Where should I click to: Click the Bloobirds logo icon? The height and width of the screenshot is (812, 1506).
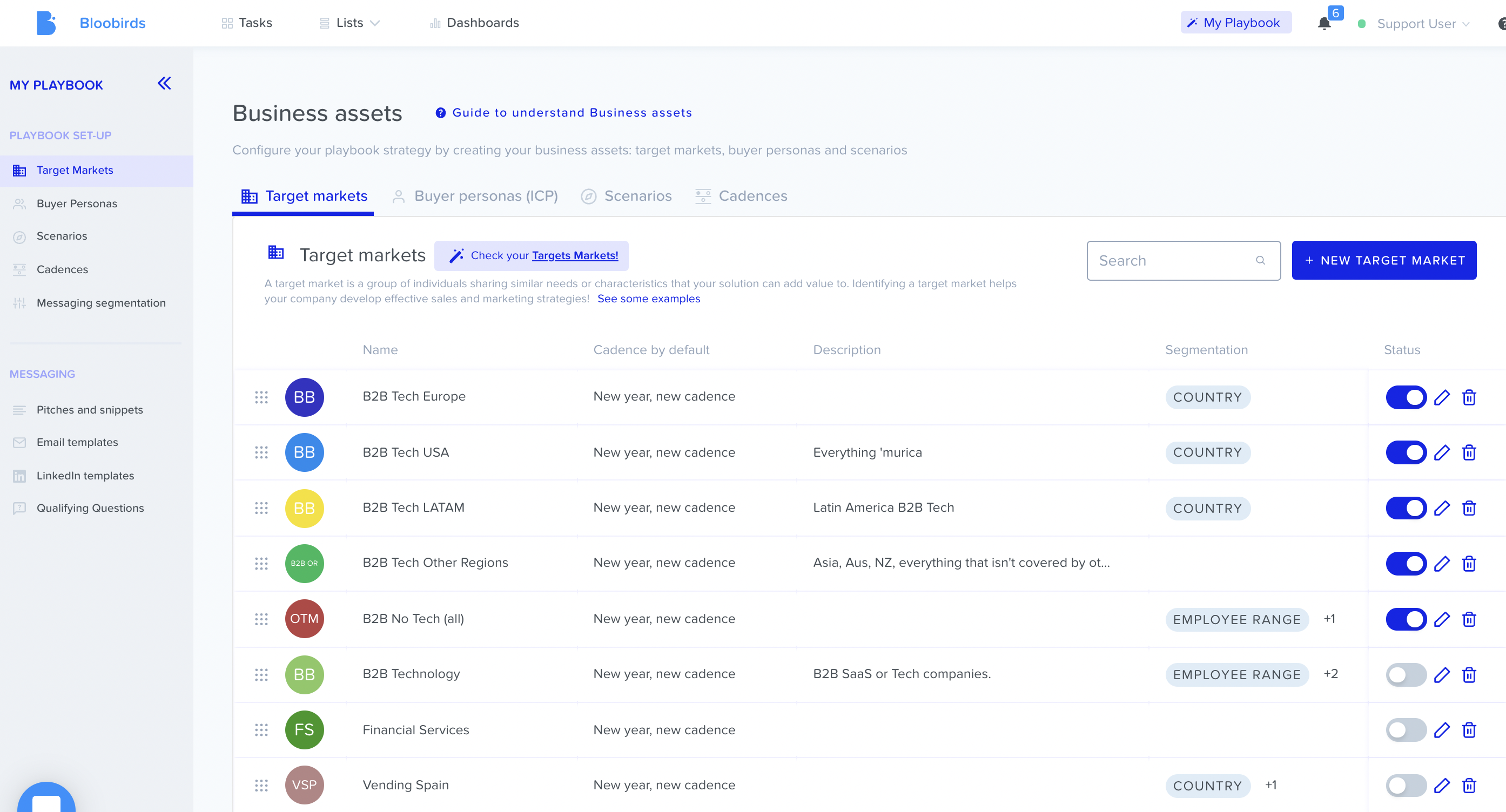(46, 23)
